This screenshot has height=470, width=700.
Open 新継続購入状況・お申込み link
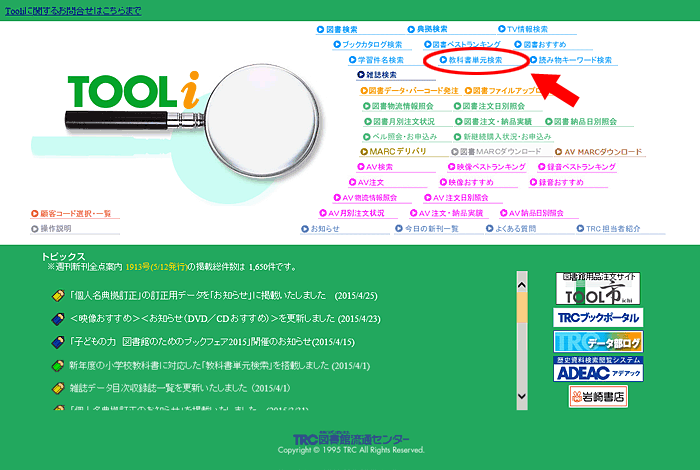point(503,137)
